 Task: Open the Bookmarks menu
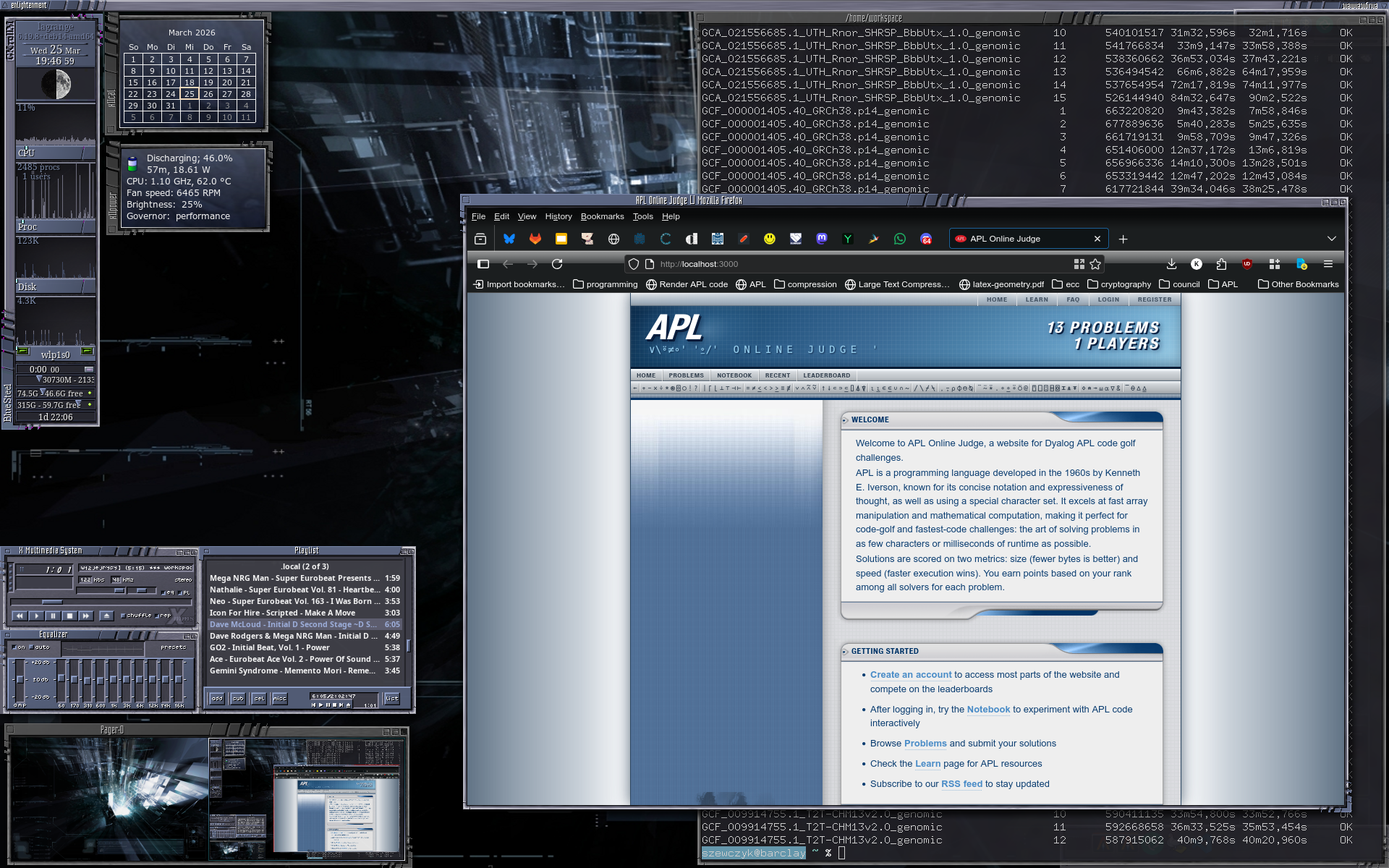(x=602, y=216)
